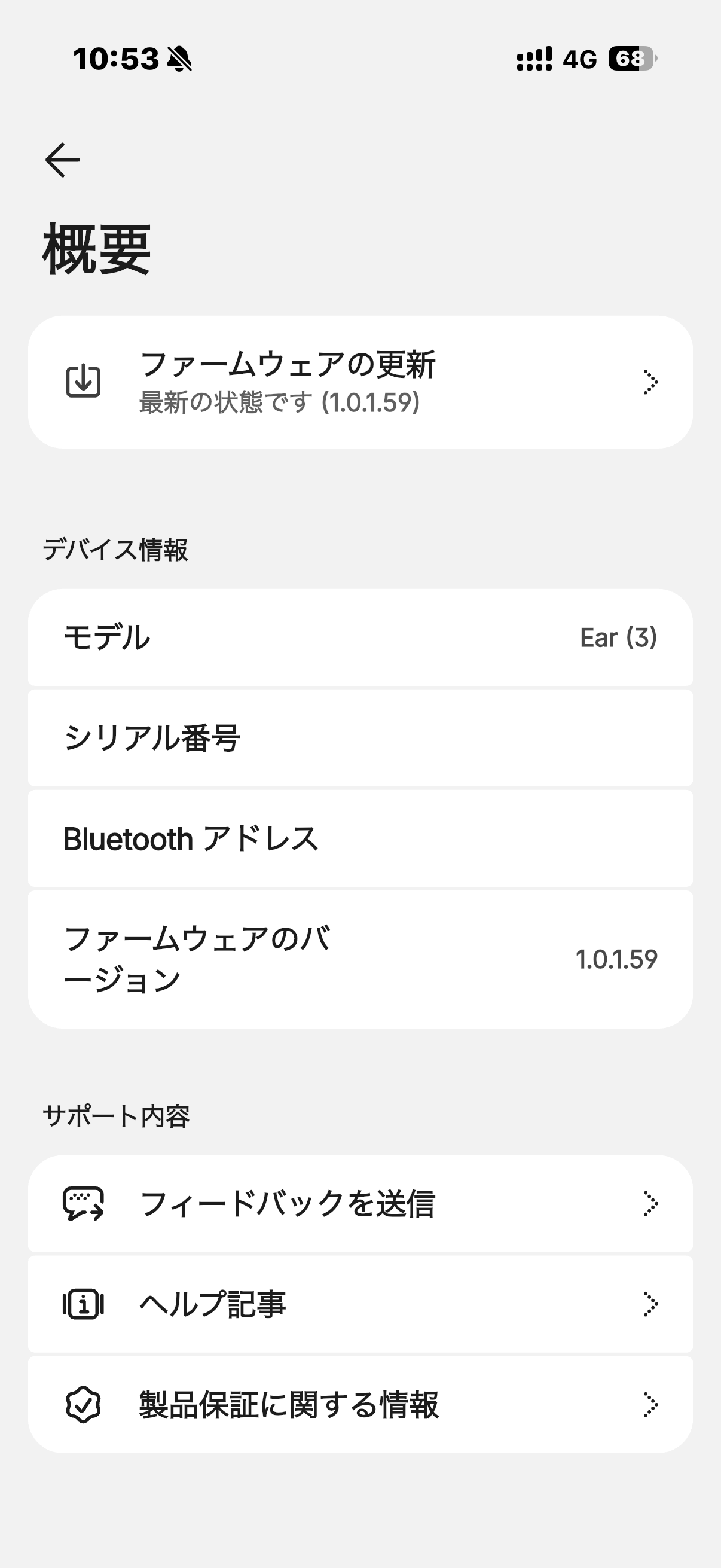Select ヘルプ記事 link
Screen dimensions: 721x1568
tap(213, 1304)
